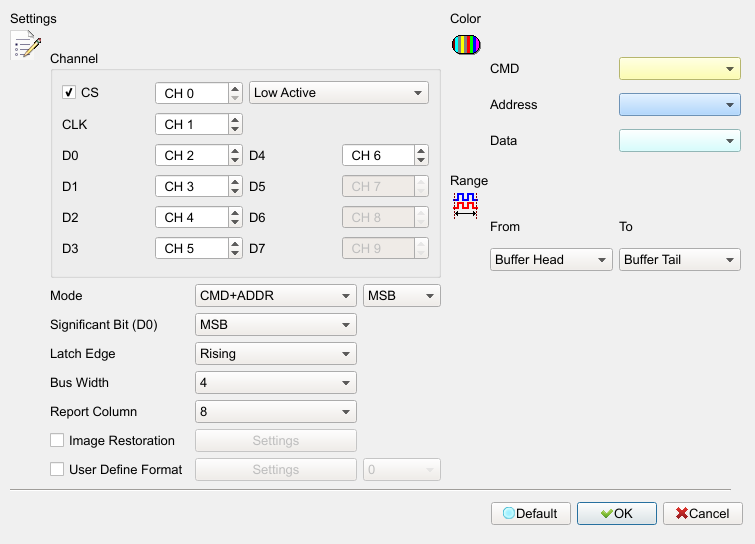Decrease the CLK channel spinner value

(234, 129)
